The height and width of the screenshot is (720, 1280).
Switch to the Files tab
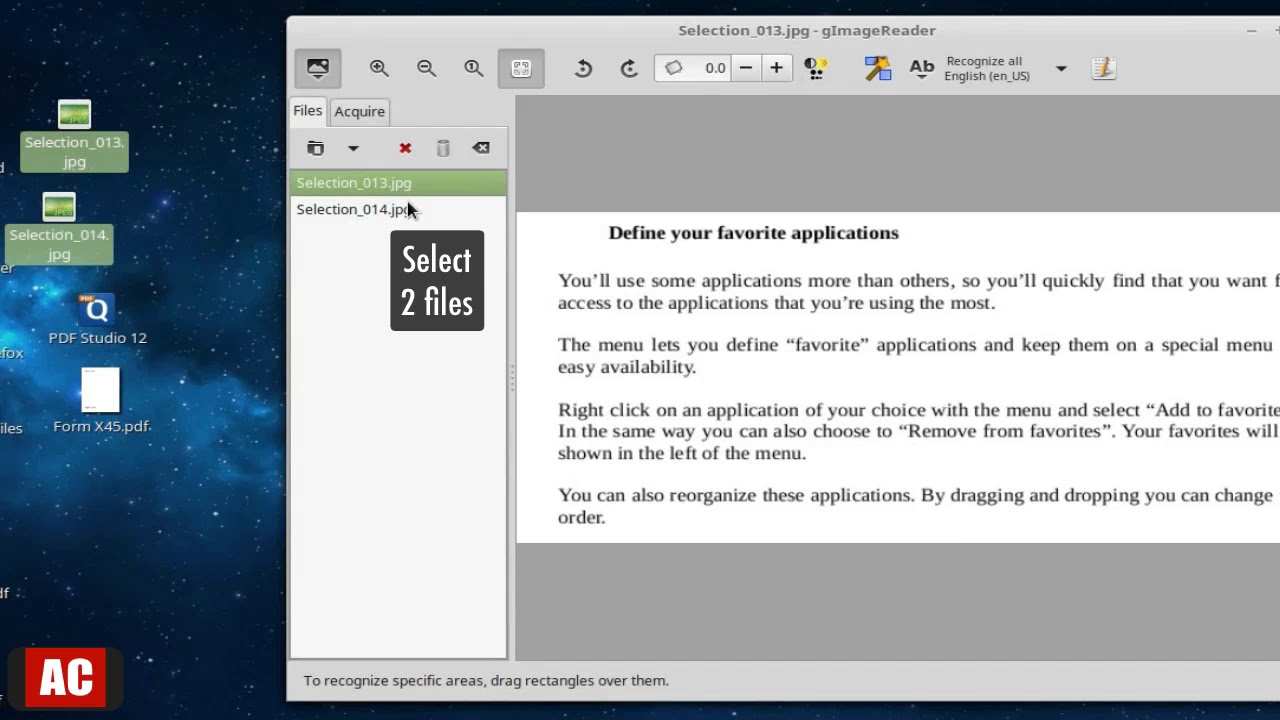pyautogui.click(x=308, y=111)
